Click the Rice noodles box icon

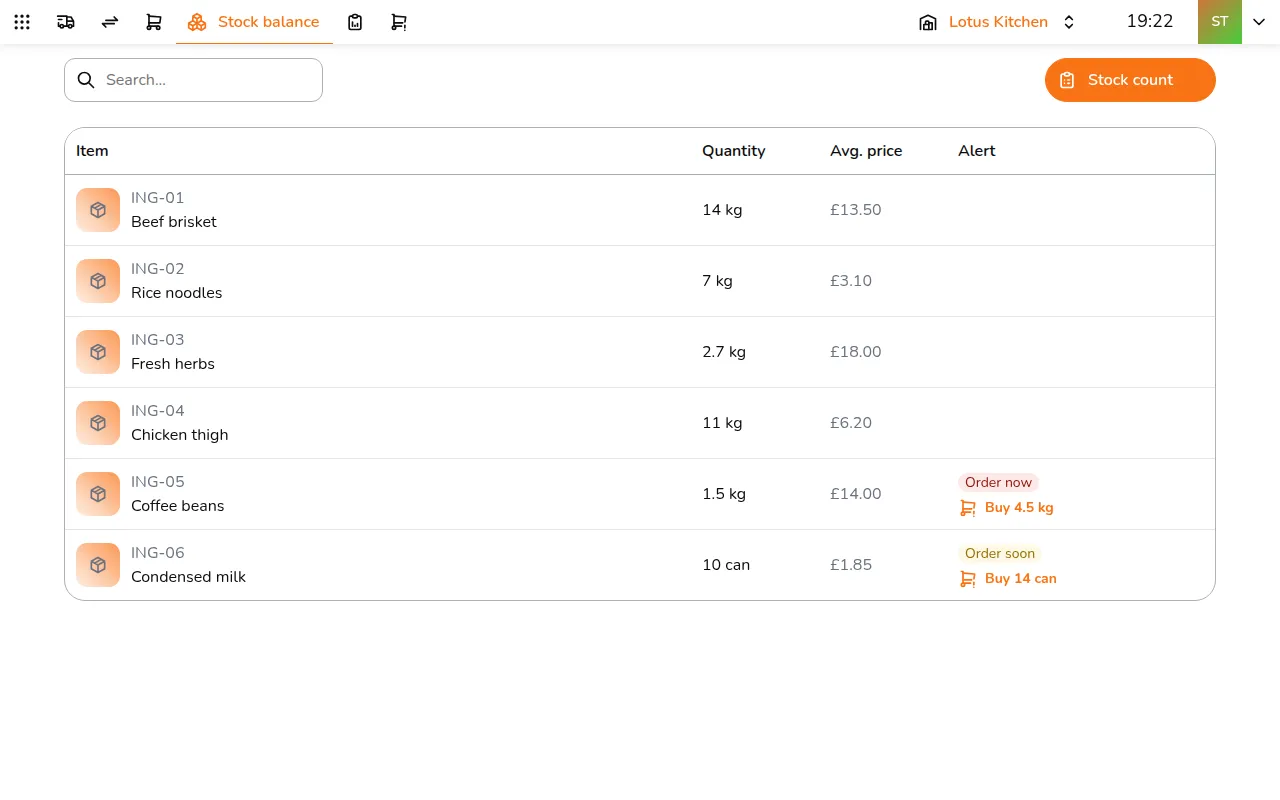click(98, 281)
